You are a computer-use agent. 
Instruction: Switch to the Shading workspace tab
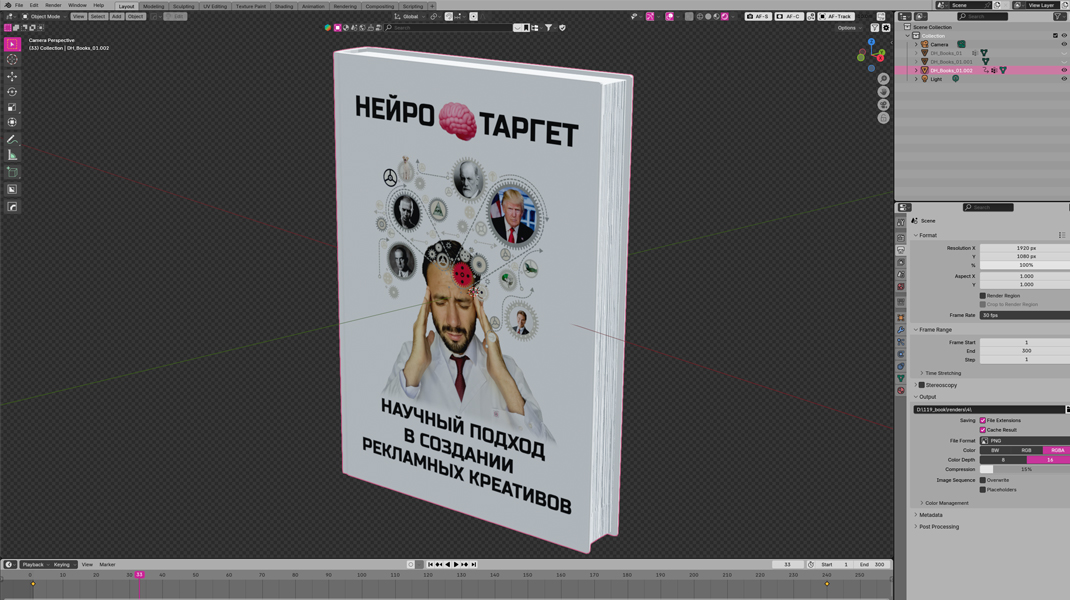pos(284,6)
